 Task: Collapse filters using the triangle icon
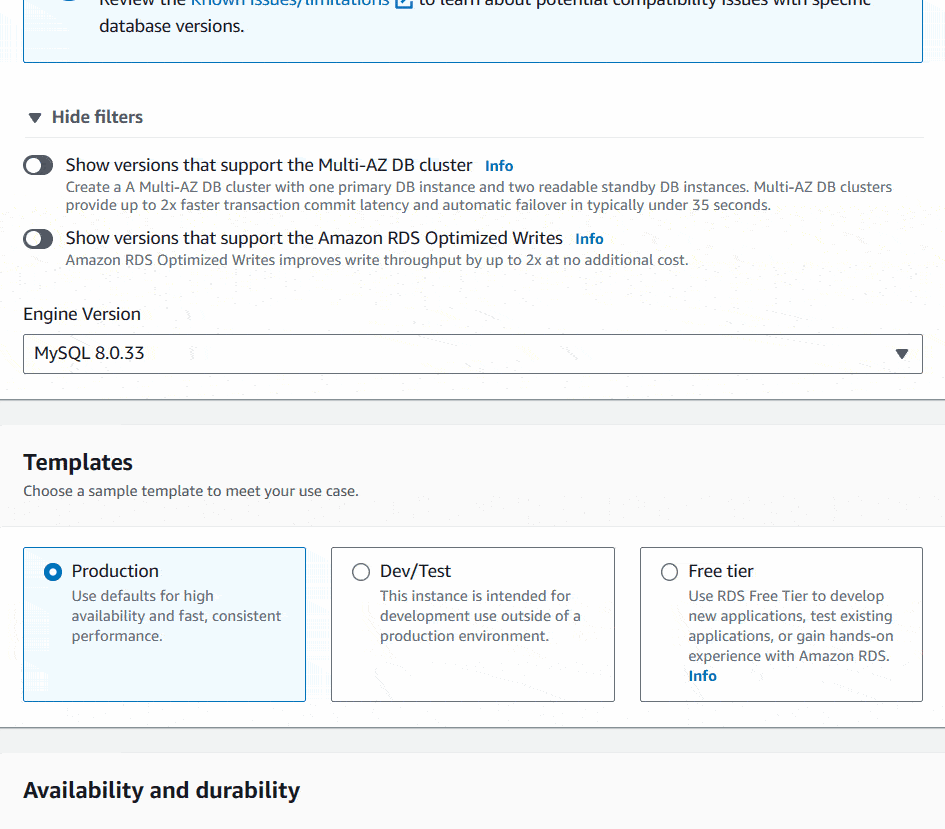coord(35,117)
